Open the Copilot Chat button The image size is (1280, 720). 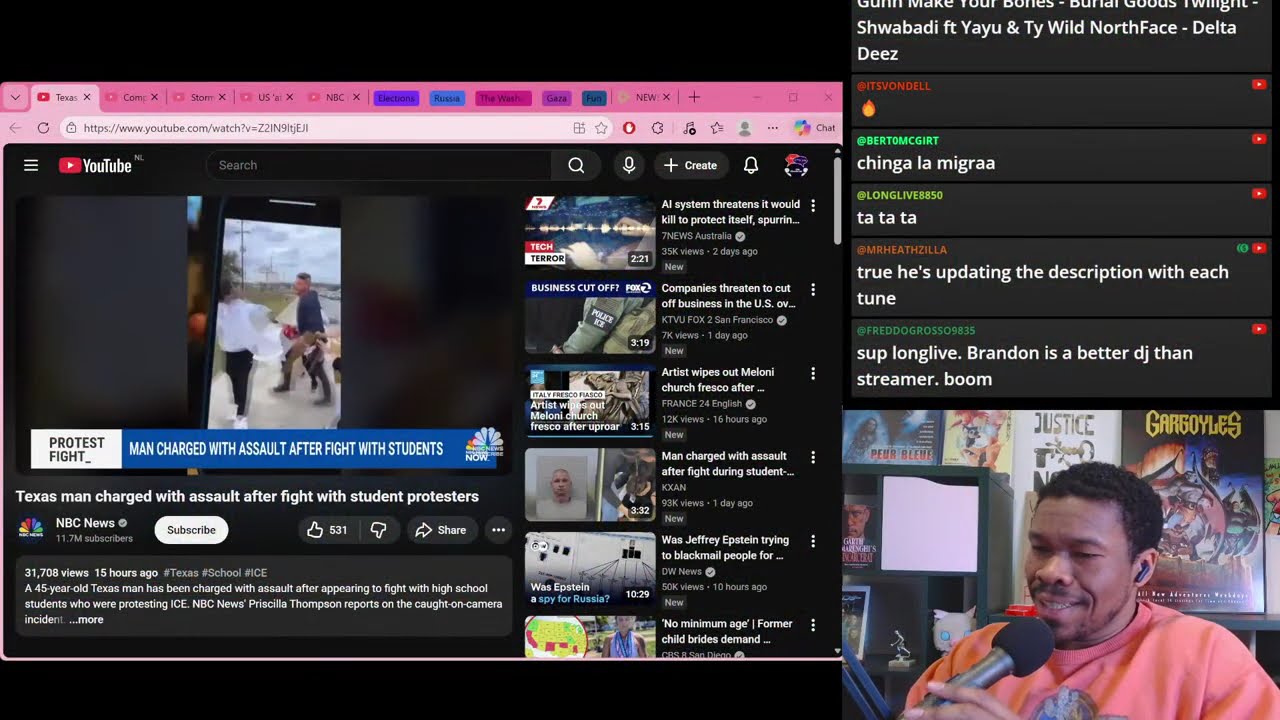point(815,128)
